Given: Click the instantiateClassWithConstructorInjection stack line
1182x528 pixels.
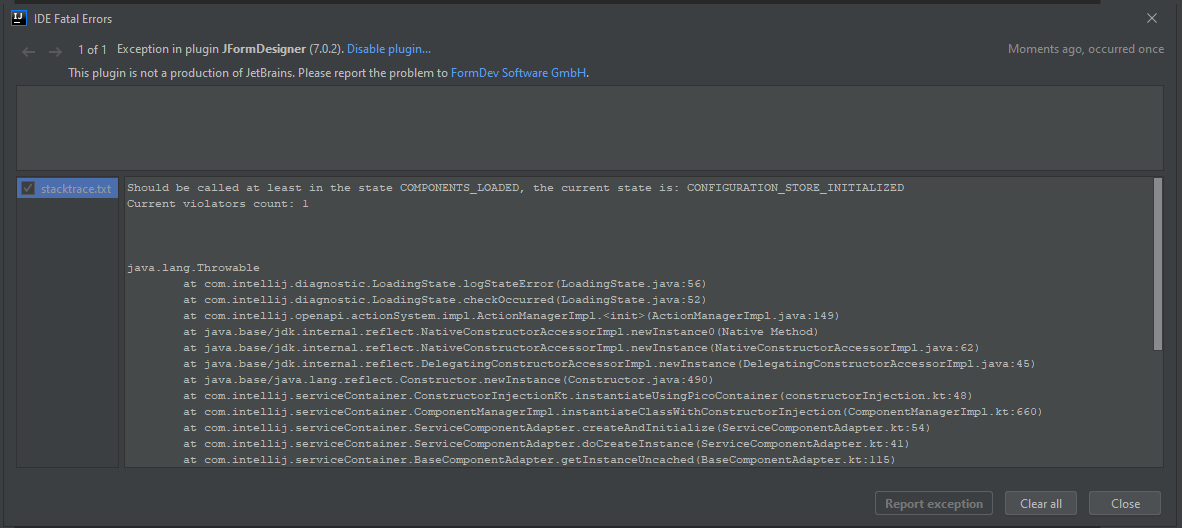Looking at the screenshot, I should (x=613, y=411).
